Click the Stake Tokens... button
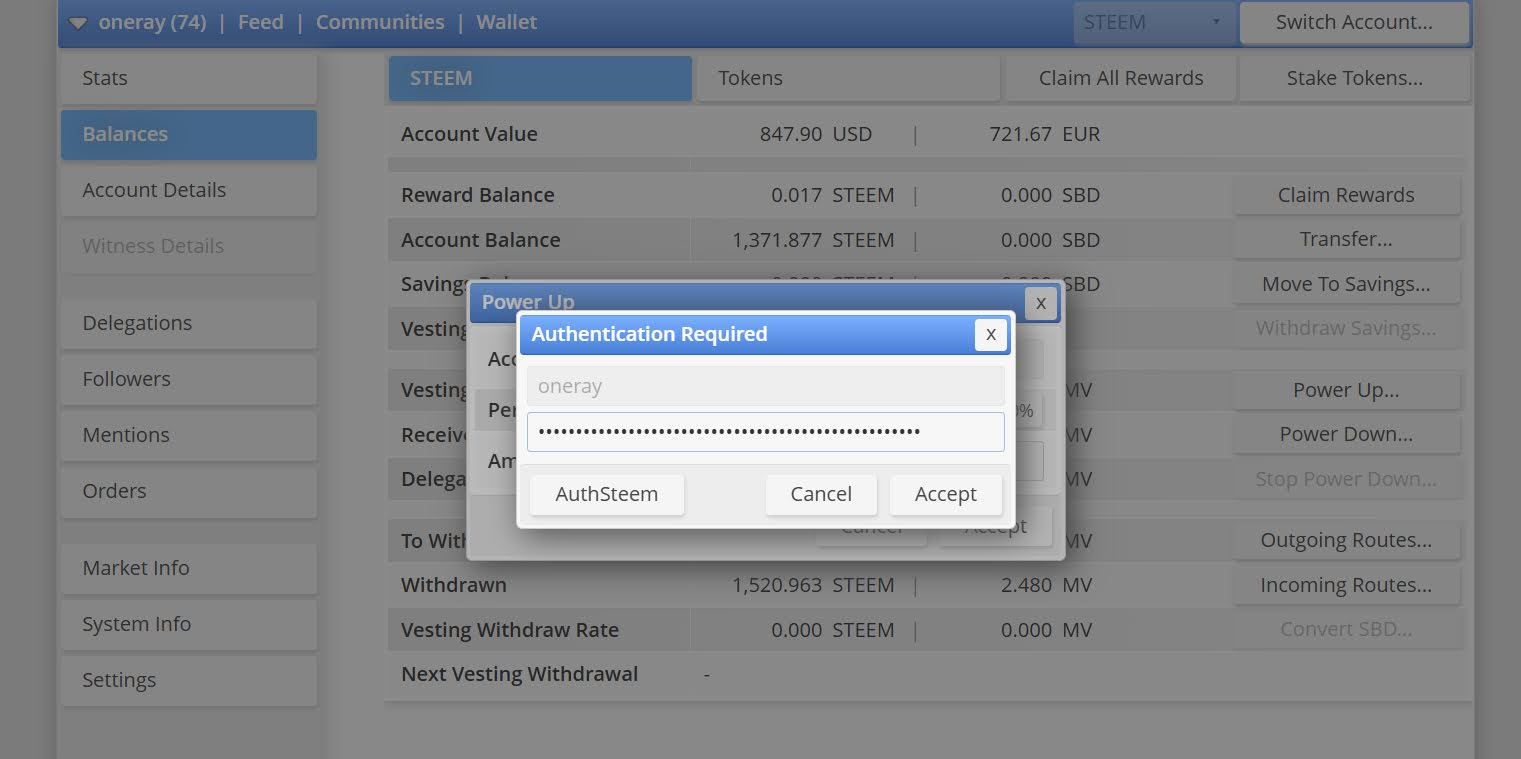The width and height of the screenshot is (1521, 759). (1355, 78)
